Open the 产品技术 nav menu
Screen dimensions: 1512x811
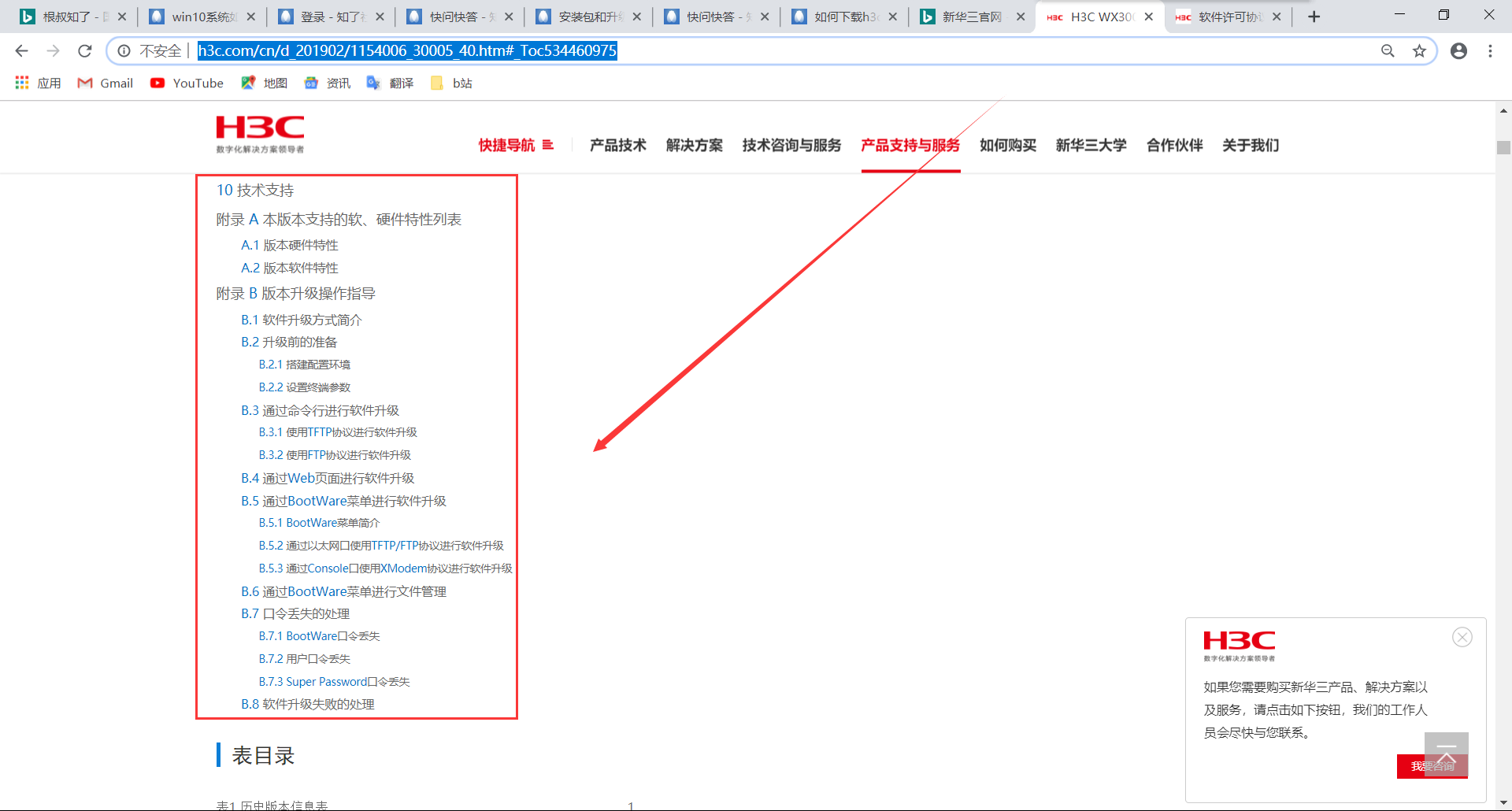pyautogui.click(x=618, y=145)
